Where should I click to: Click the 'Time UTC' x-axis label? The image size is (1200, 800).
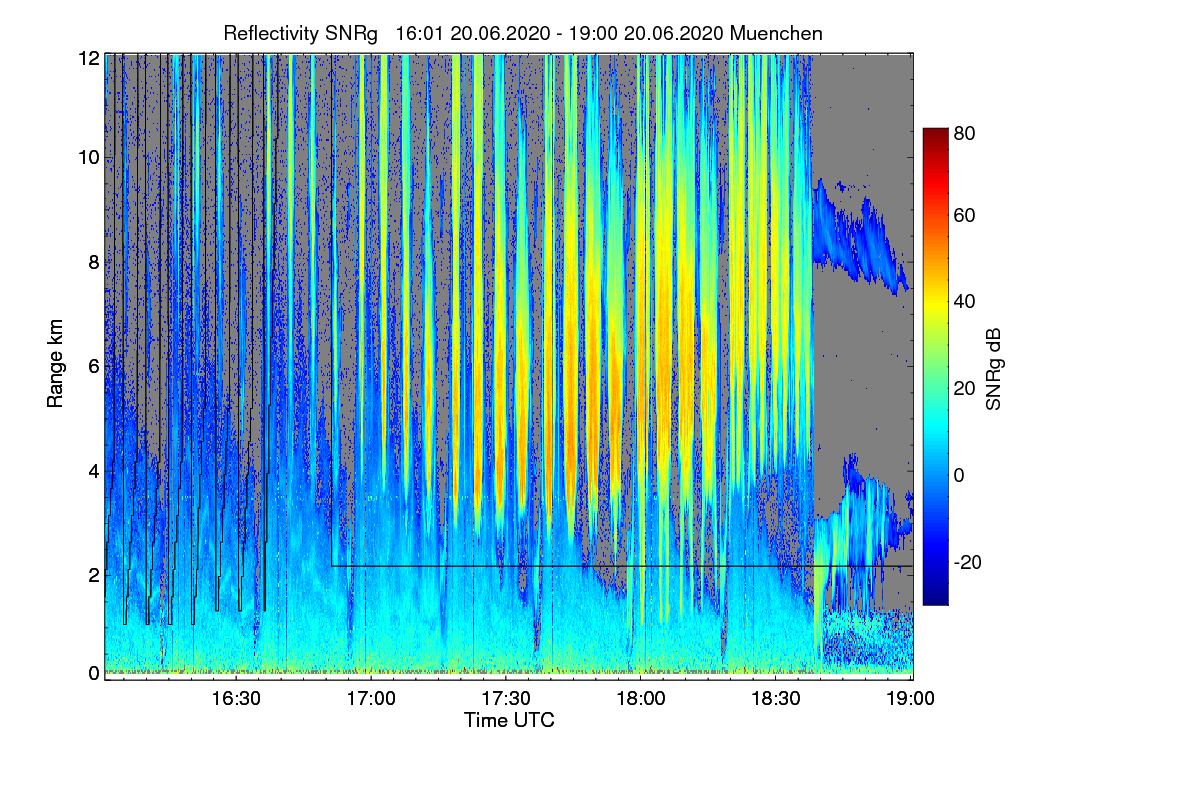click(x=509, y=720)
